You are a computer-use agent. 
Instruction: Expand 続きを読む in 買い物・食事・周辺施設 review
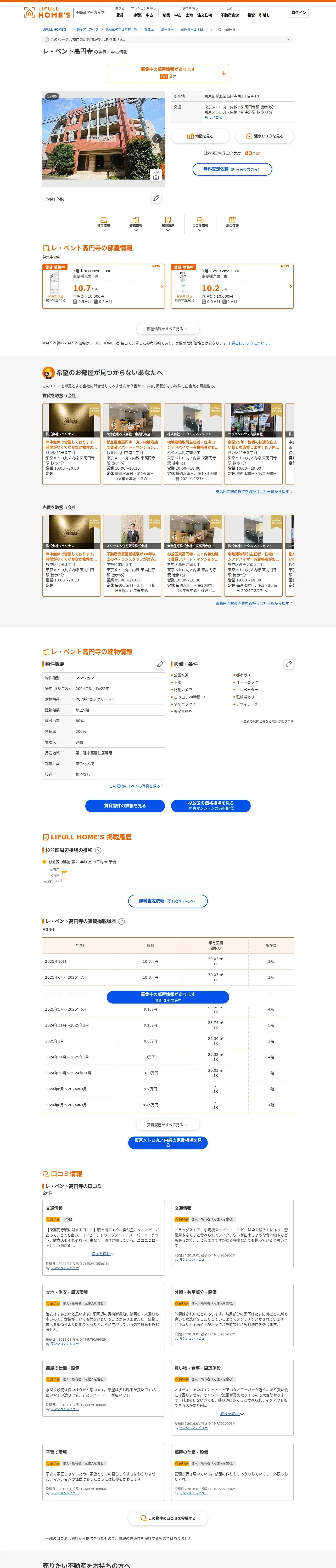pos(232,1414)
